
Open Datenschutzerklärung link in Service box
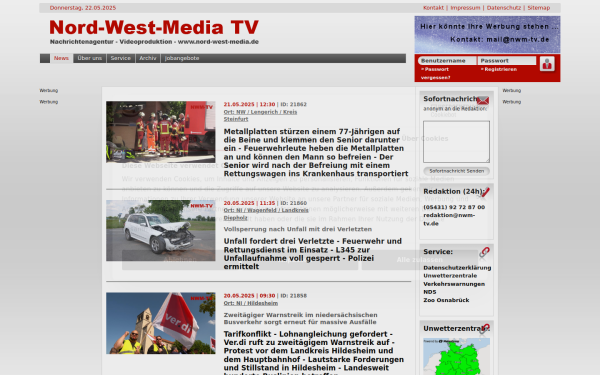457,268
